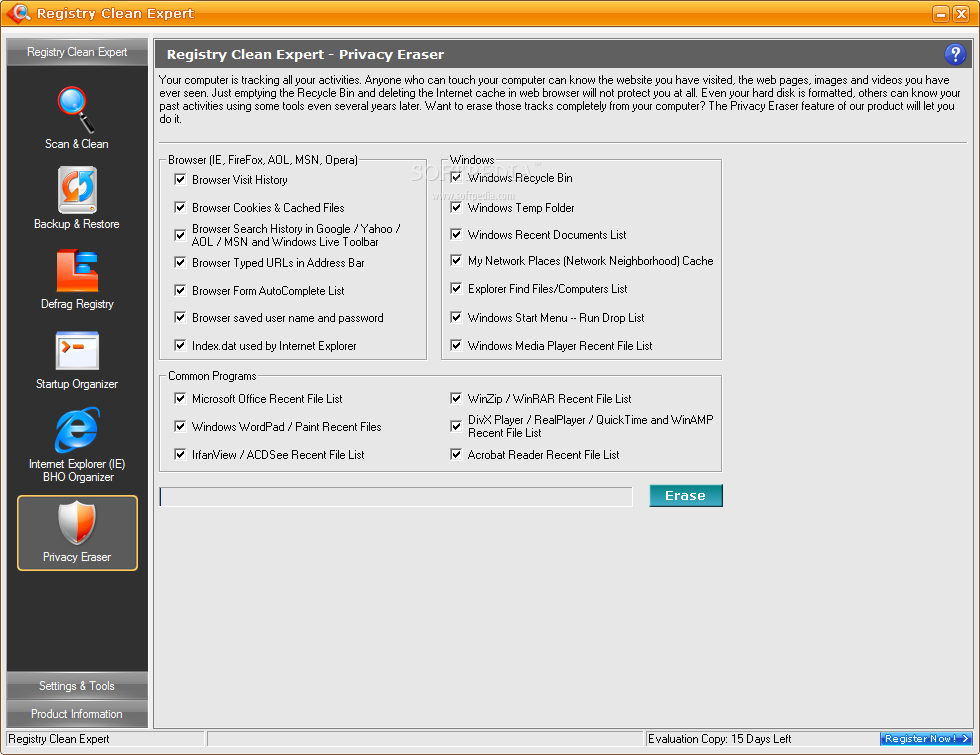The height and width of the screenshot is (755, 980).
Task: Select the Privacy Eraser shield icon
Action: tap(77, 522)
